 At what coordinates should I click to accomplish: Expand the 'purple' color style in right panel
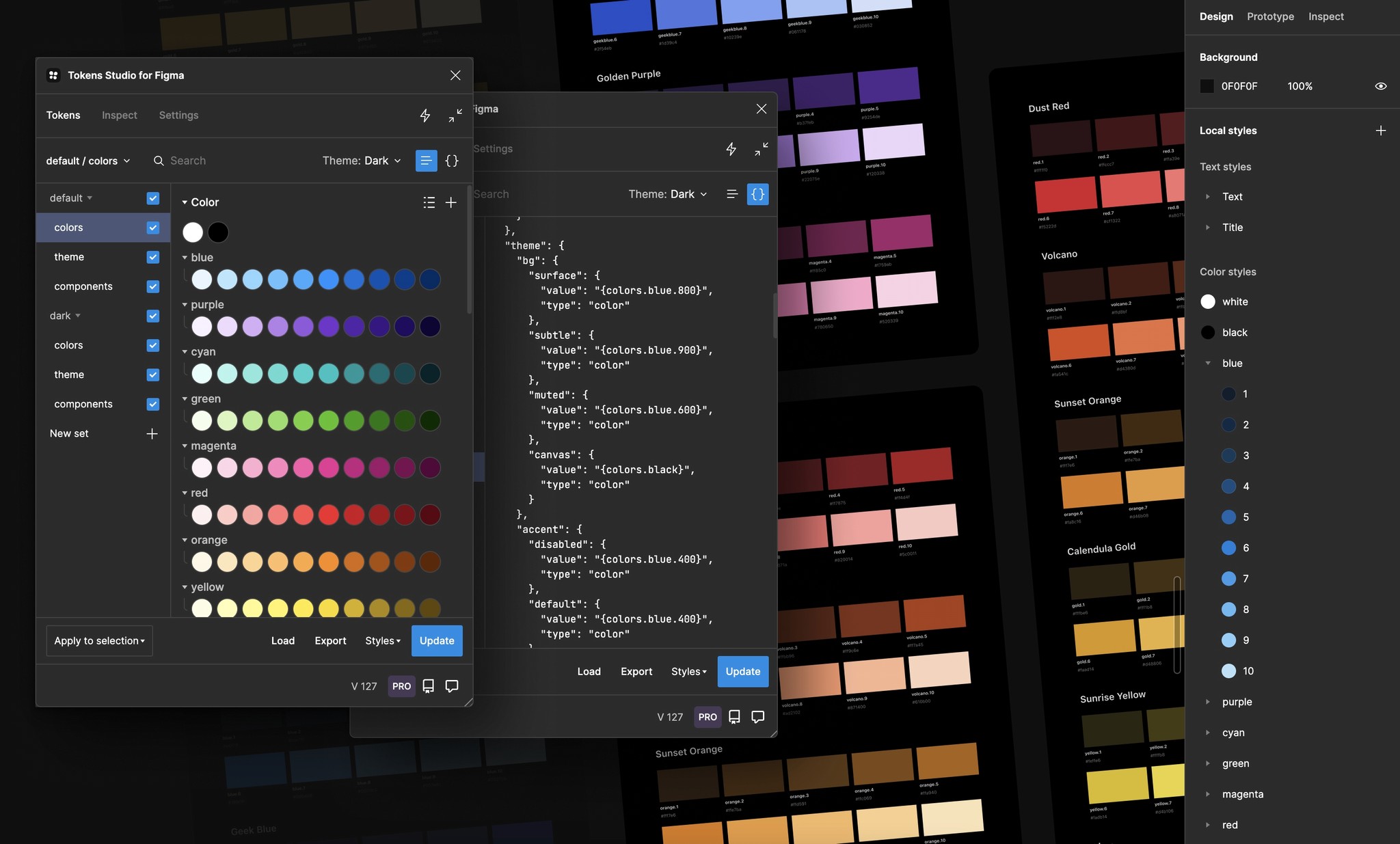[1207, 701]
